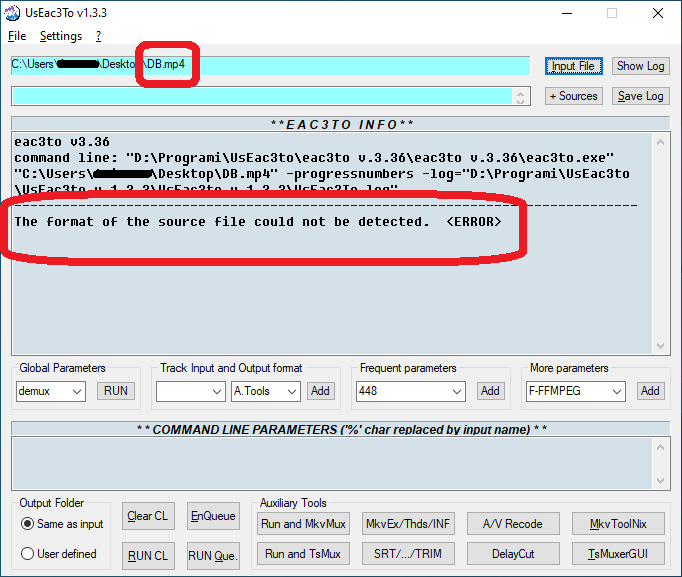
Task: Click Run and MkvMux tool
Action: (x=303, y=524)
